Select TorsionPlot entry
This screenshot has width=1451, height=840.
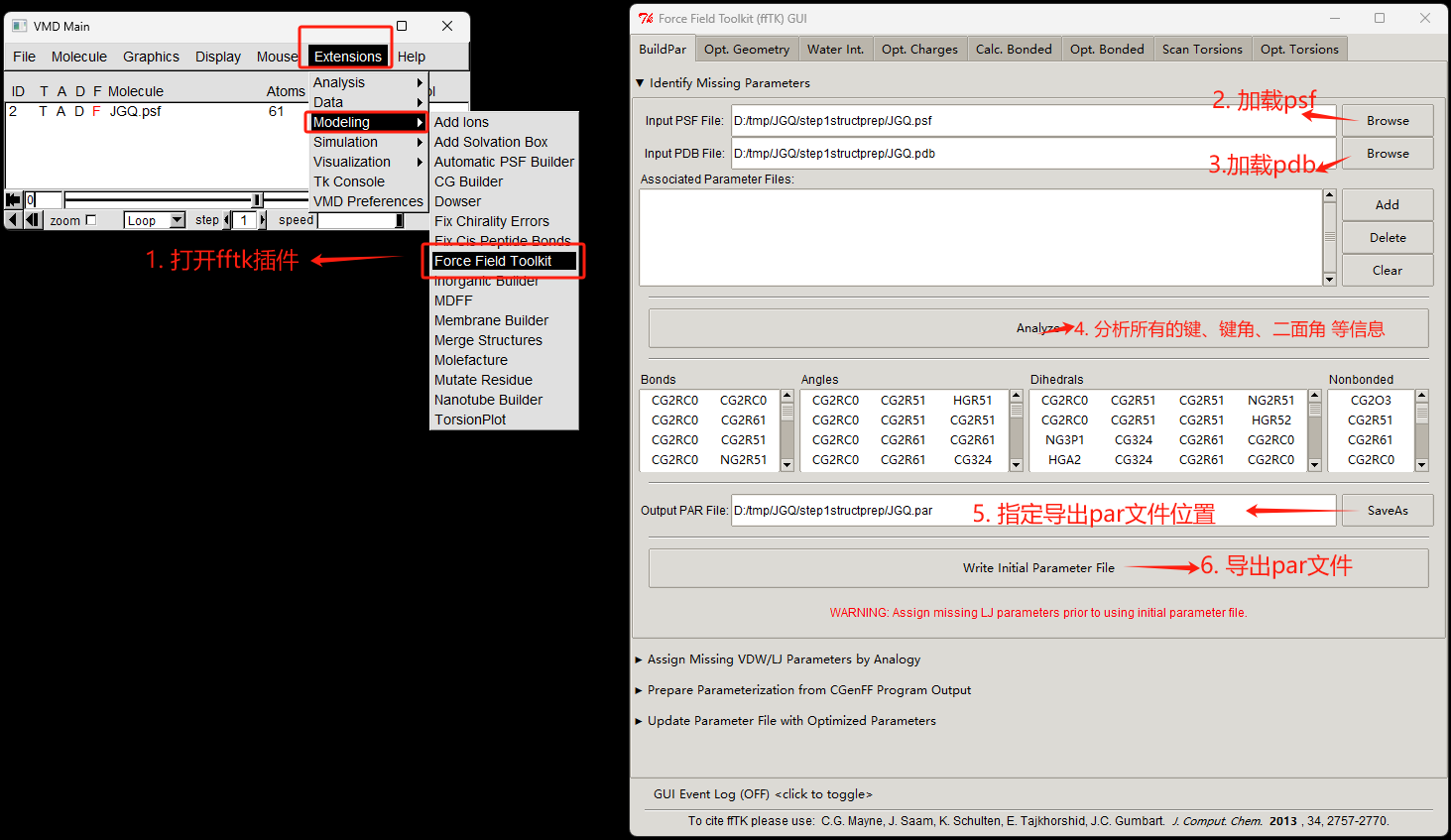pos(504,420)
